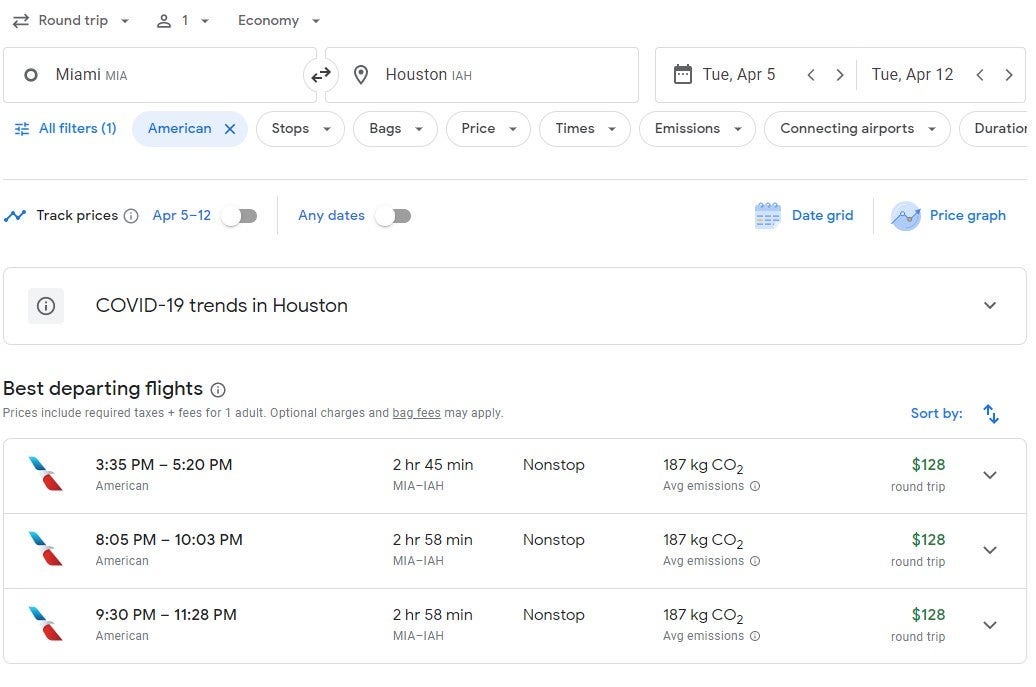Click info icon beside Best departing flights
Screen dimensions: 1036x687
coord(218,390)
